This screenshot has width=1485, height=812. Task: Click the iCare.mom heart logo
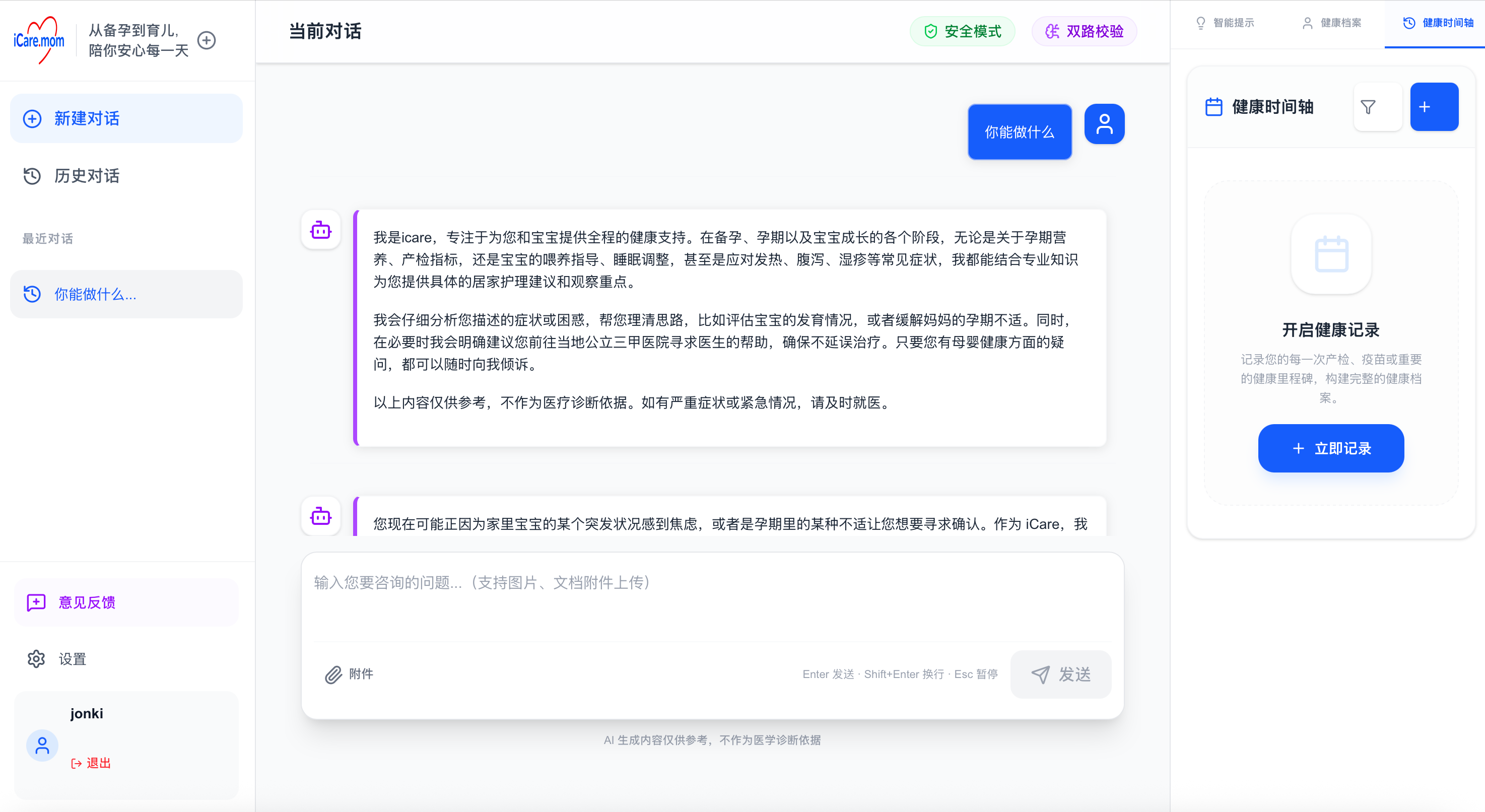click(x=39, y=40)
